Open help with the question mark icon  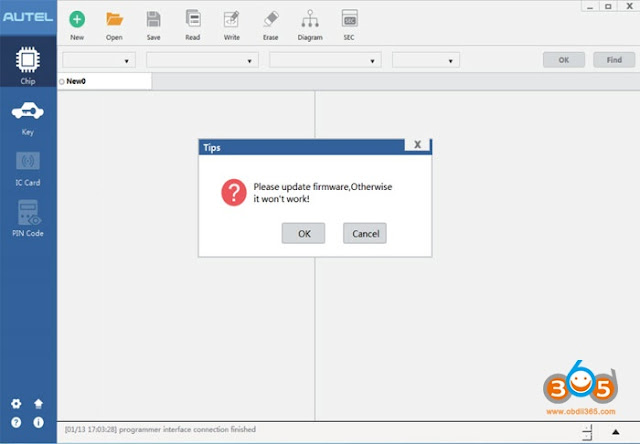[x=16, y=422]
